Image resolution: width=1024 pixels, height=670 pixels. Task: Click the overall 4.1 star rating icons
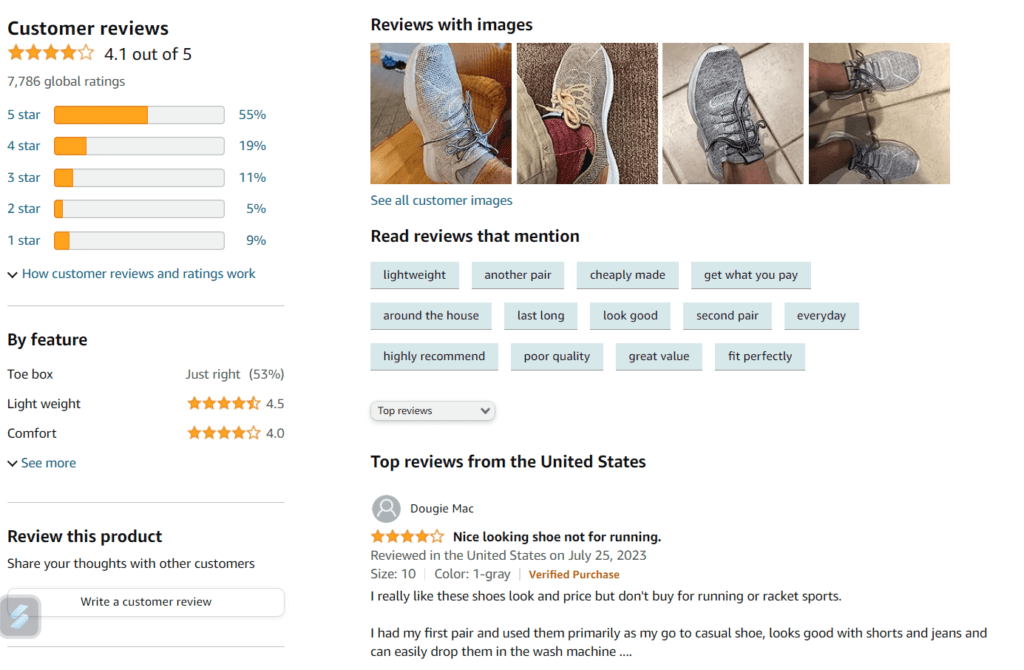point(51,53)
